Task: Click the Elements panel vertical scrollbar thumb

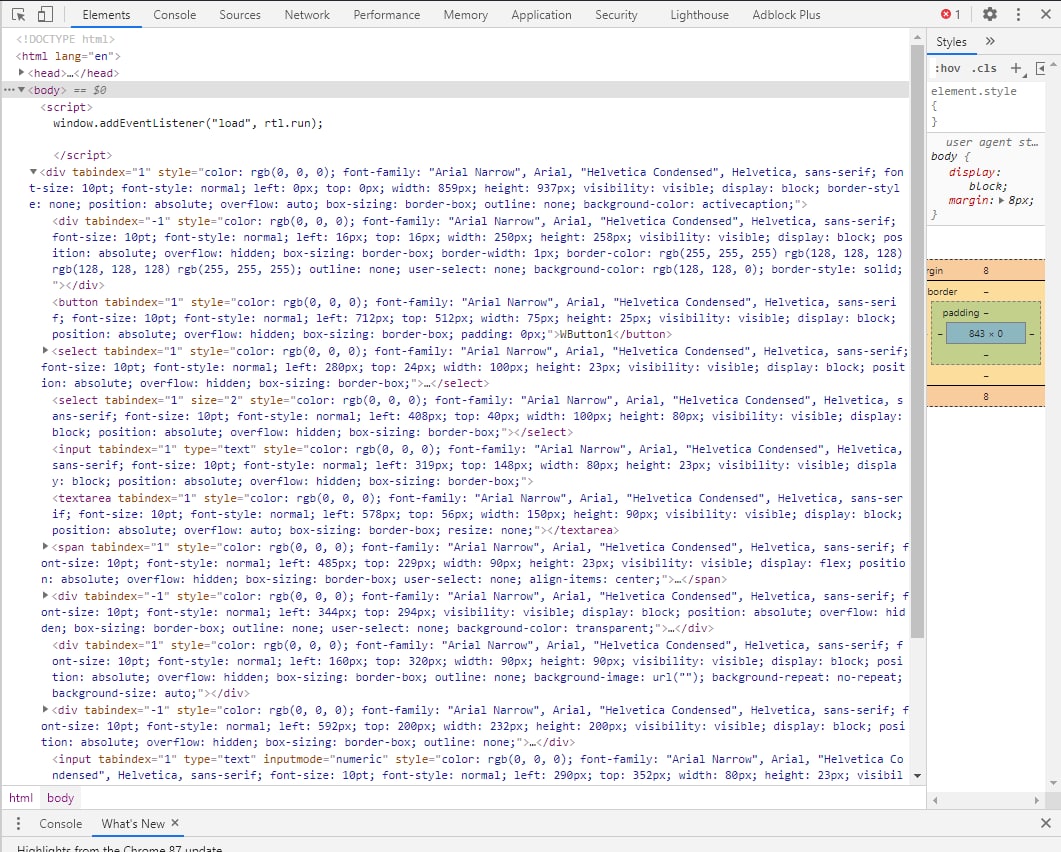Action: tap(917, 341)
